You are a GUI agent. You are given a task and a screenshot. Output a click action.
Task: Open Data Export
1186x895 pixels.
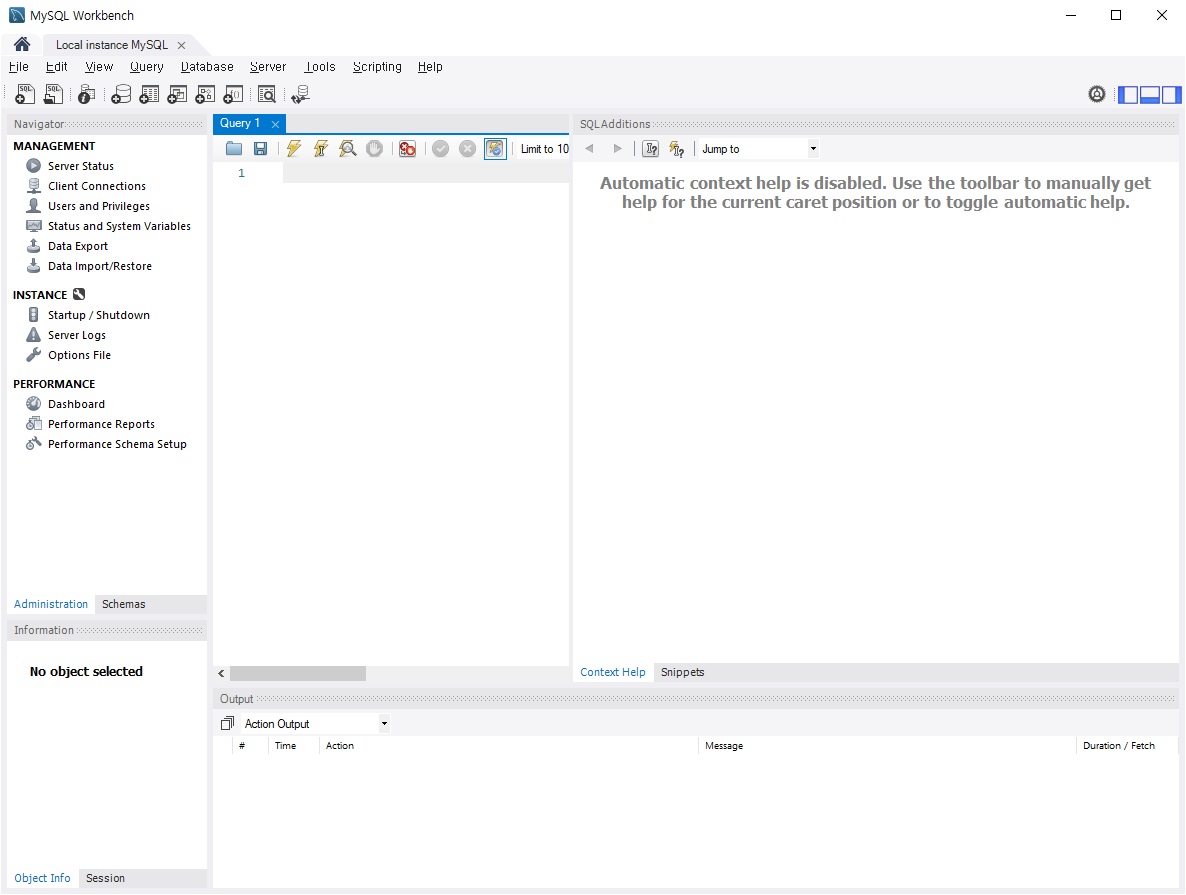pos(78,246)
